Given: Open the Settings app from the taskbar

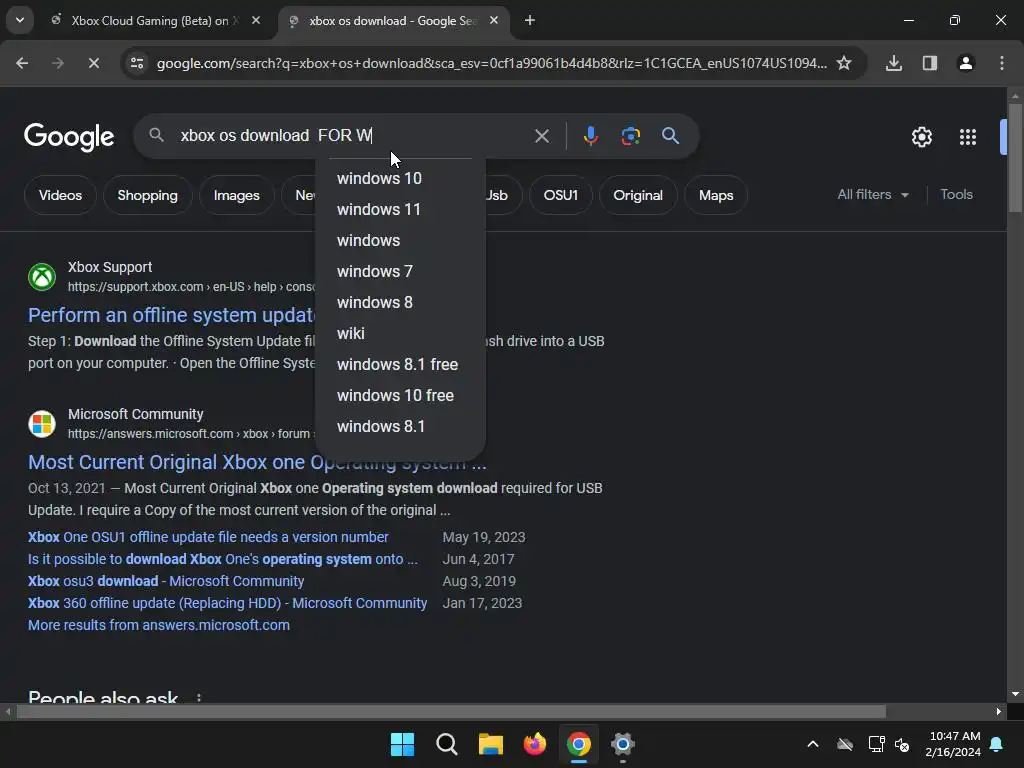Looking at the screenshot, I should point(622,744).
